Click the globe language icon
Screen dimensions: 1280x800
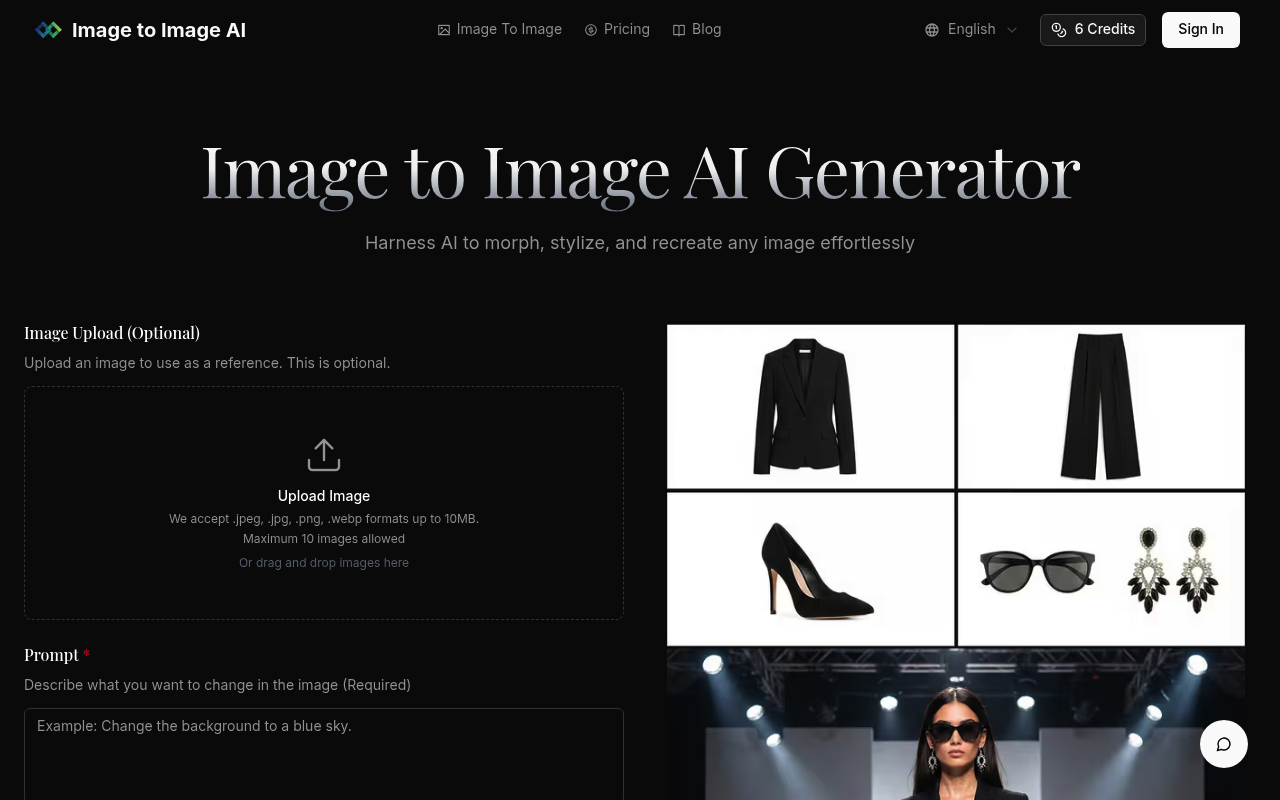(x=931, y=30)
